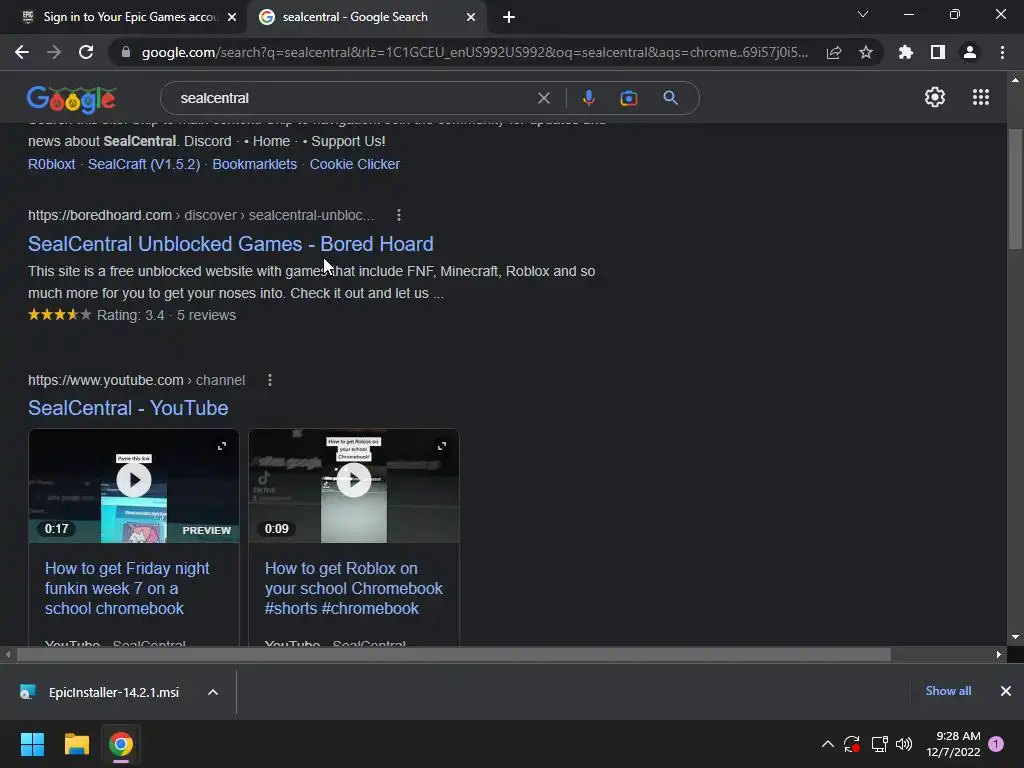Open Friday night funkin week 7 video link

[127, 588]
